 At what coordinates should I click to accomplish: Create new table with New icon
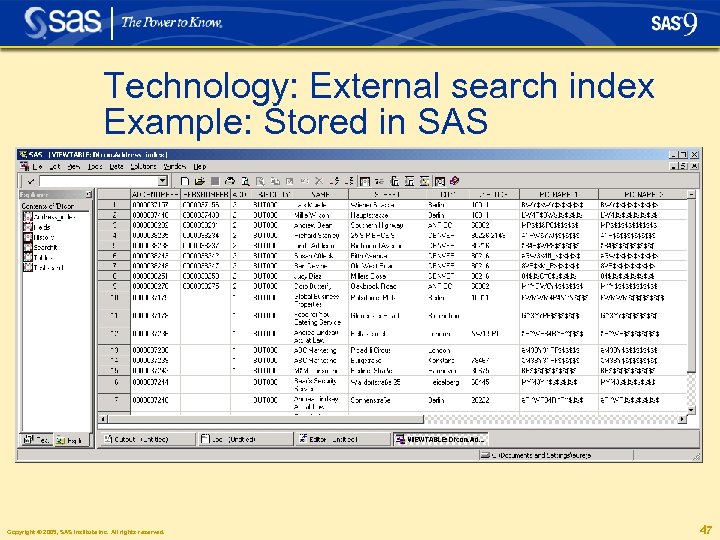185,181
